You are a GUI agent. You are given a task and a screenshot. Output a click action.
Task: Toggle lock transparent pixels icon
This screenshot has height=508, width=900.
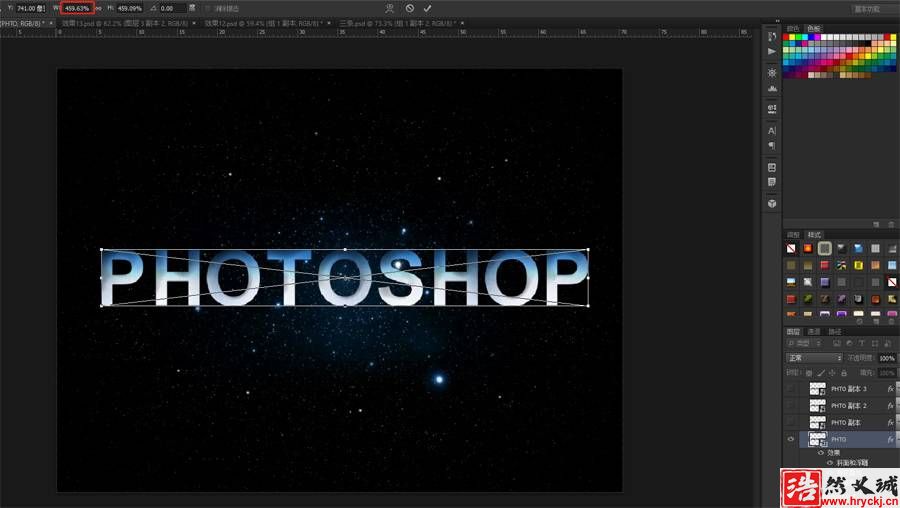coord(809,373)
